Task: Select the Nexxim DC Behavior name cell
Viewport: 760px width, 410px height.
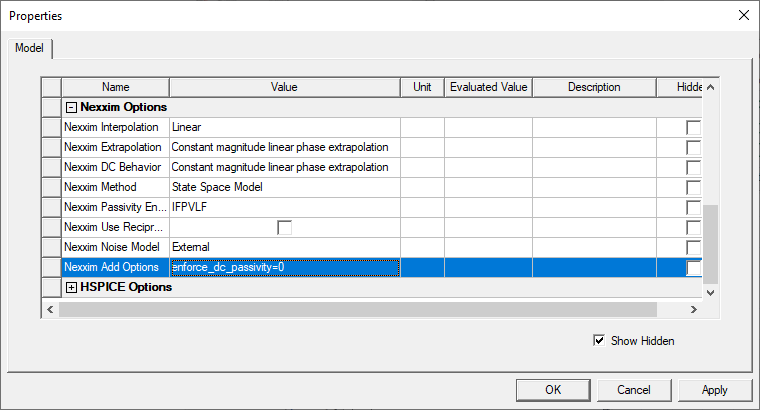Action: [x=116, y=167]
